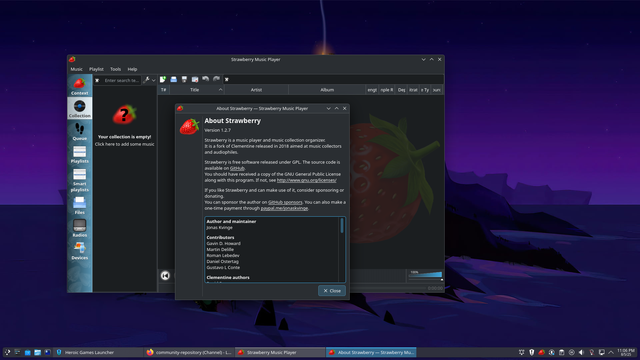The width and height of the screenshot is (640, 360).
Task: Switch to Strawberry Music Player taskbar entry
Action: 280,352
